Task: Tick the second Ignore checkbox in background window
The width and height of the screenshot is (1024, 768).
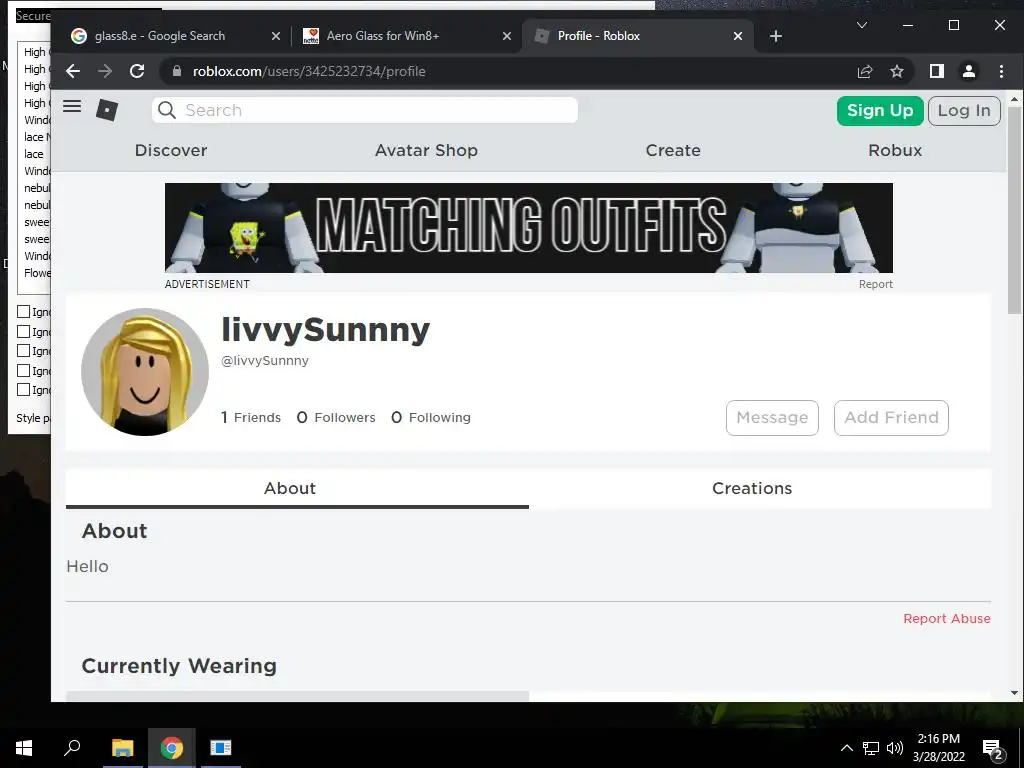Action: tap(24, 331)
